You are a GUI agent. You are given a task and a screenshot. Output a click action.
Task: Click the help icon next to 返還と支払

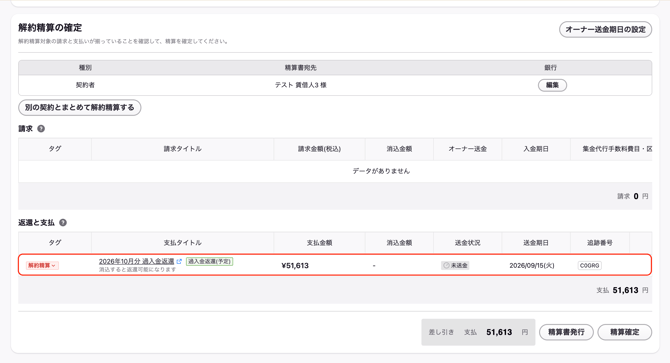pos(63,222)
